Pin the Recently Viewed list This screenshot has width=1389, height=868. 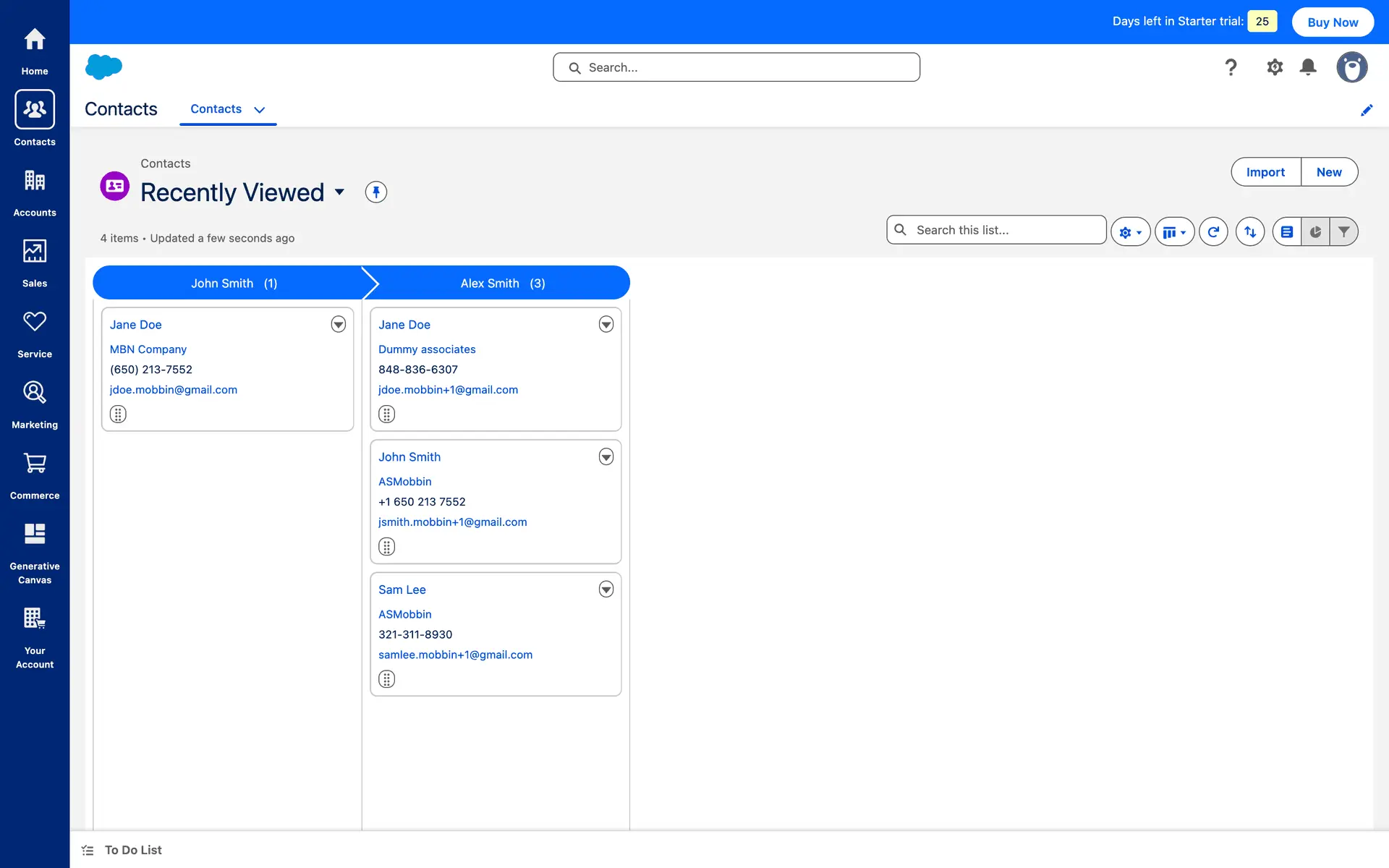pos(375,192)
